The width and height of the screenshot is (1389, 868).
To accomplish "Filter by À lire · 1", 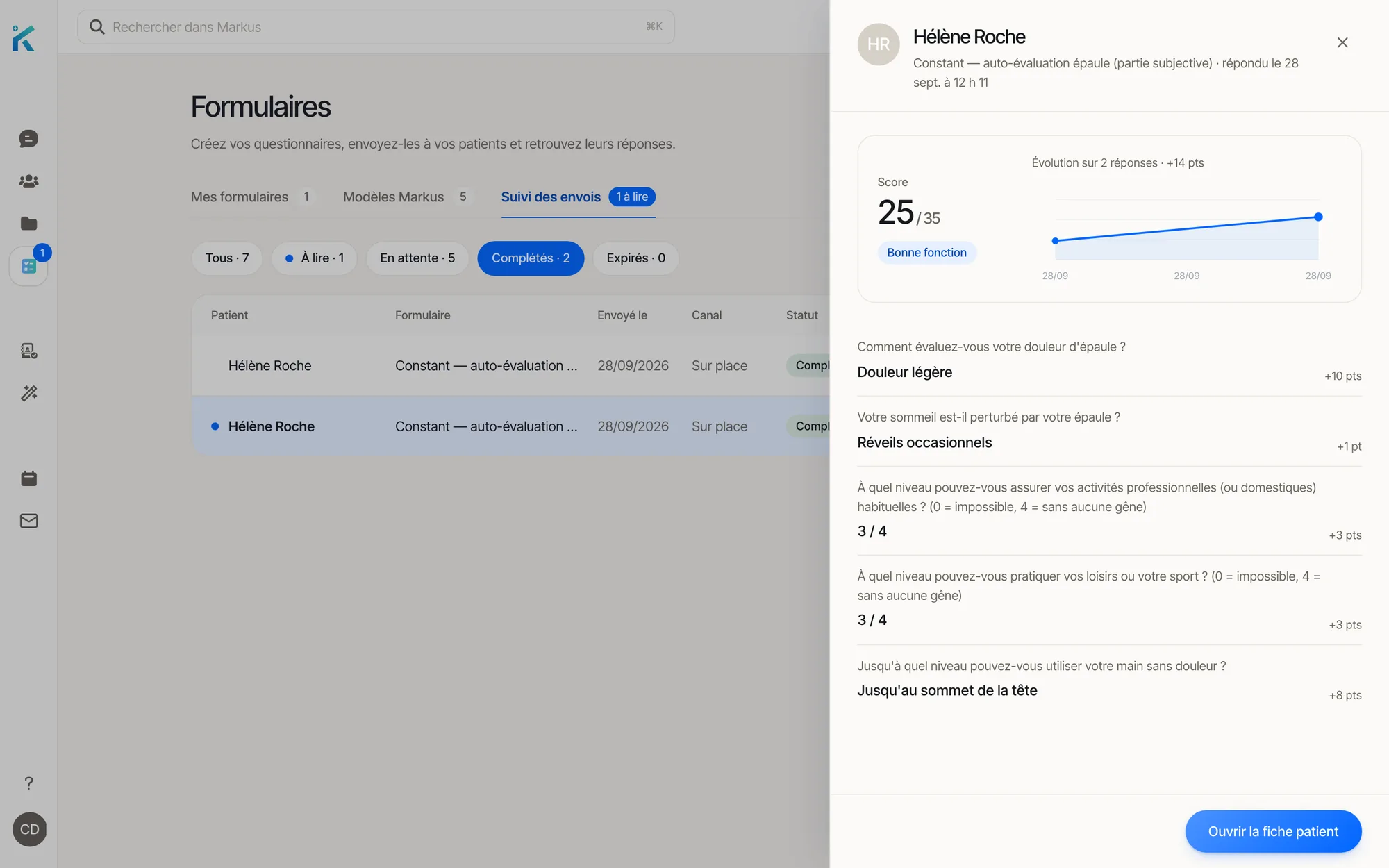I will click(315, 258).
